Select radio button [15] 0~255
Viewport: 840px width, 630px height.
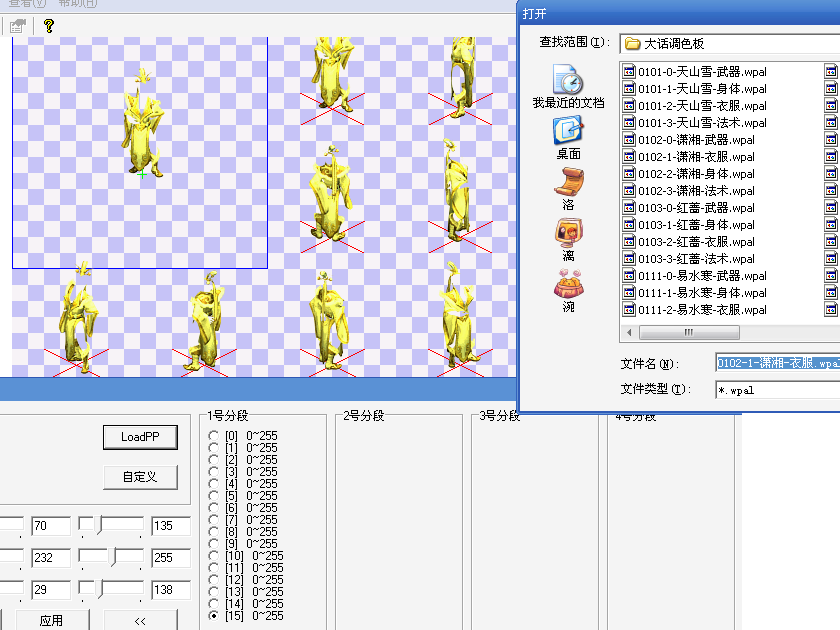click(x=214, y=616)
